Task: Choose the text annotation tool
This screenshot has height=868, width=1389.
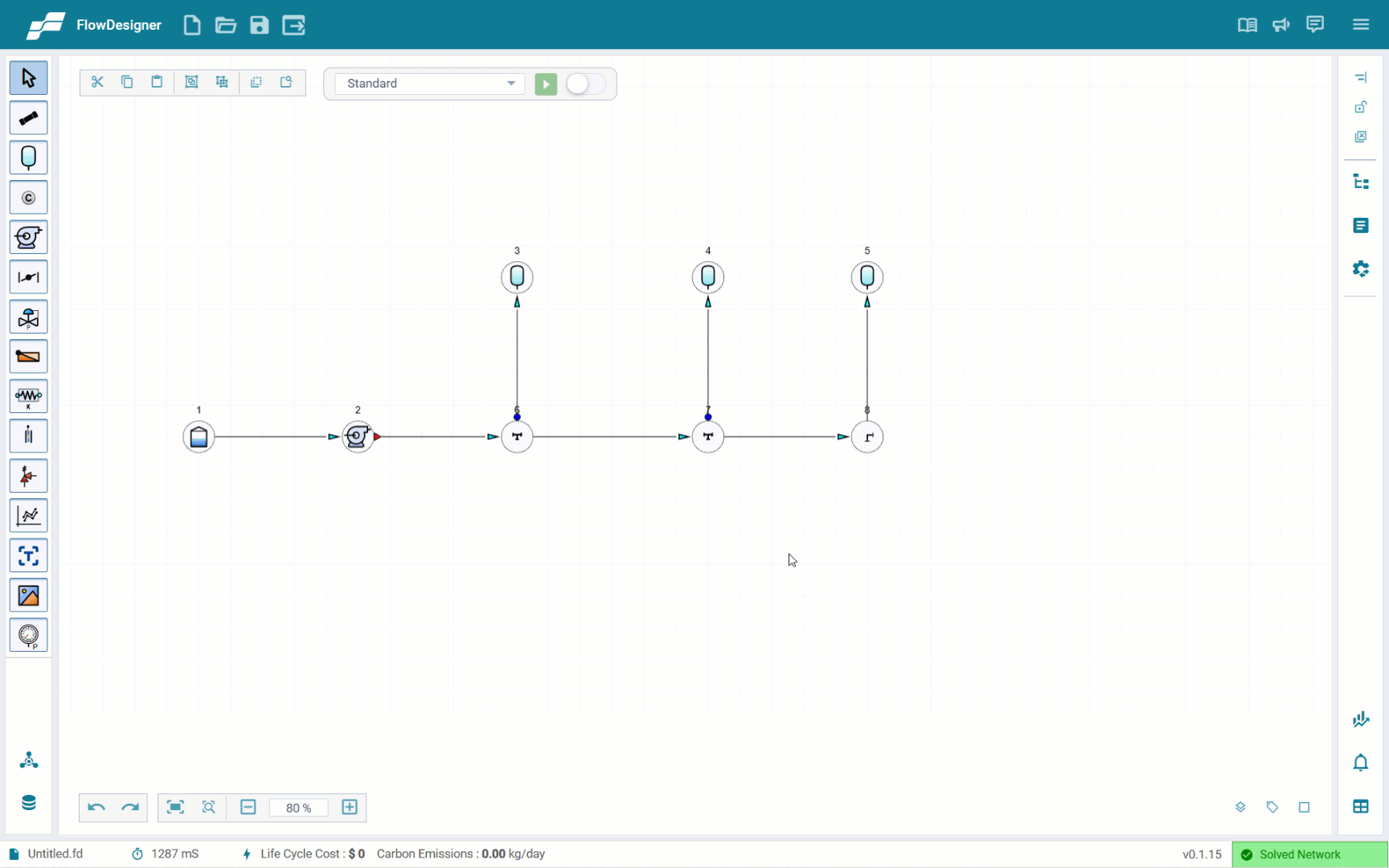Action: point(28,556)
